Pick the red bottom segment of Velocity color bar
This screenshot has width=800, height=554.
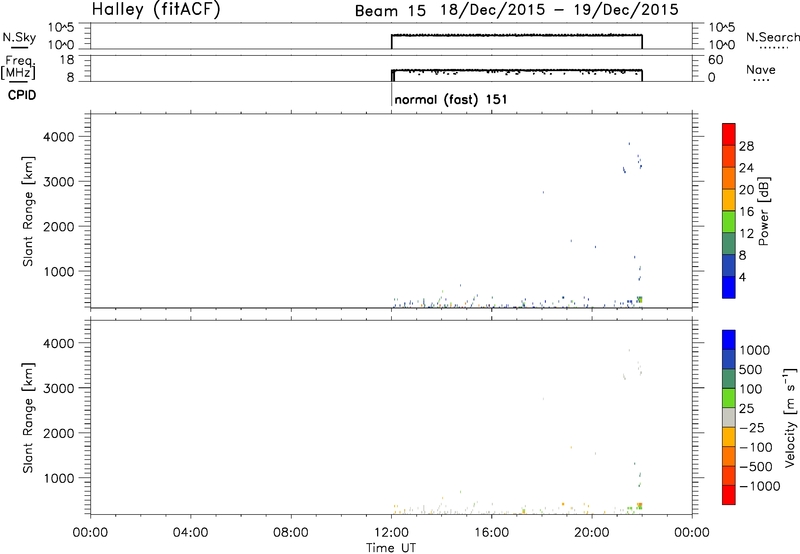click(729, 495)
